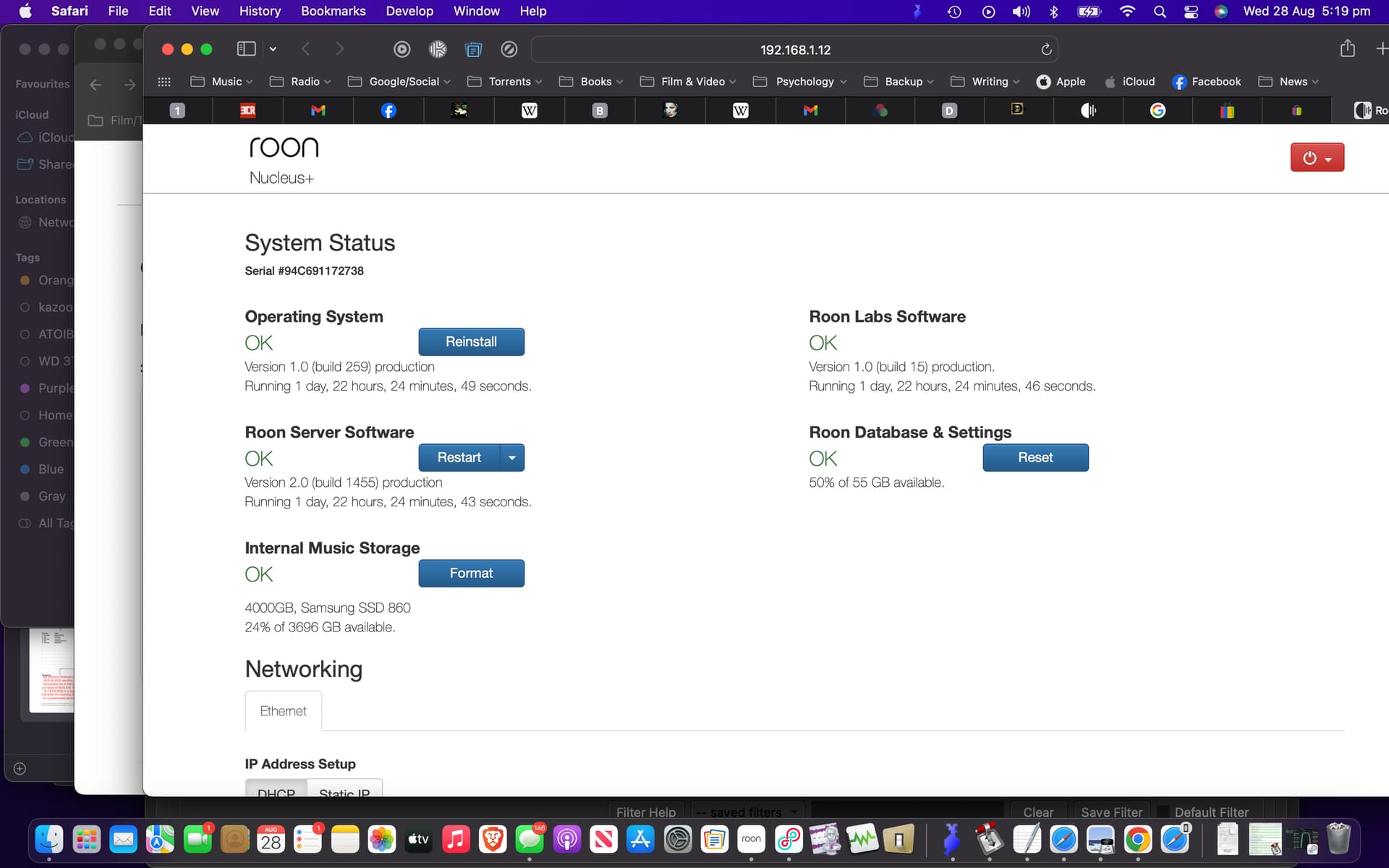This screenshot has width=1389, height=868.
Task: Switch to the Google tab
Action: [x=1157, y=110]
